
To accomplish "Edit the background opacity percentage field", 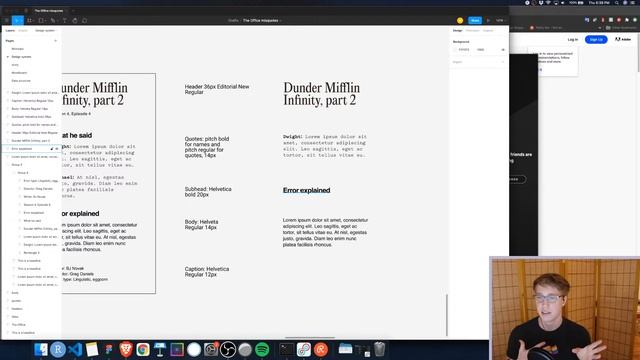I will 481,50.
